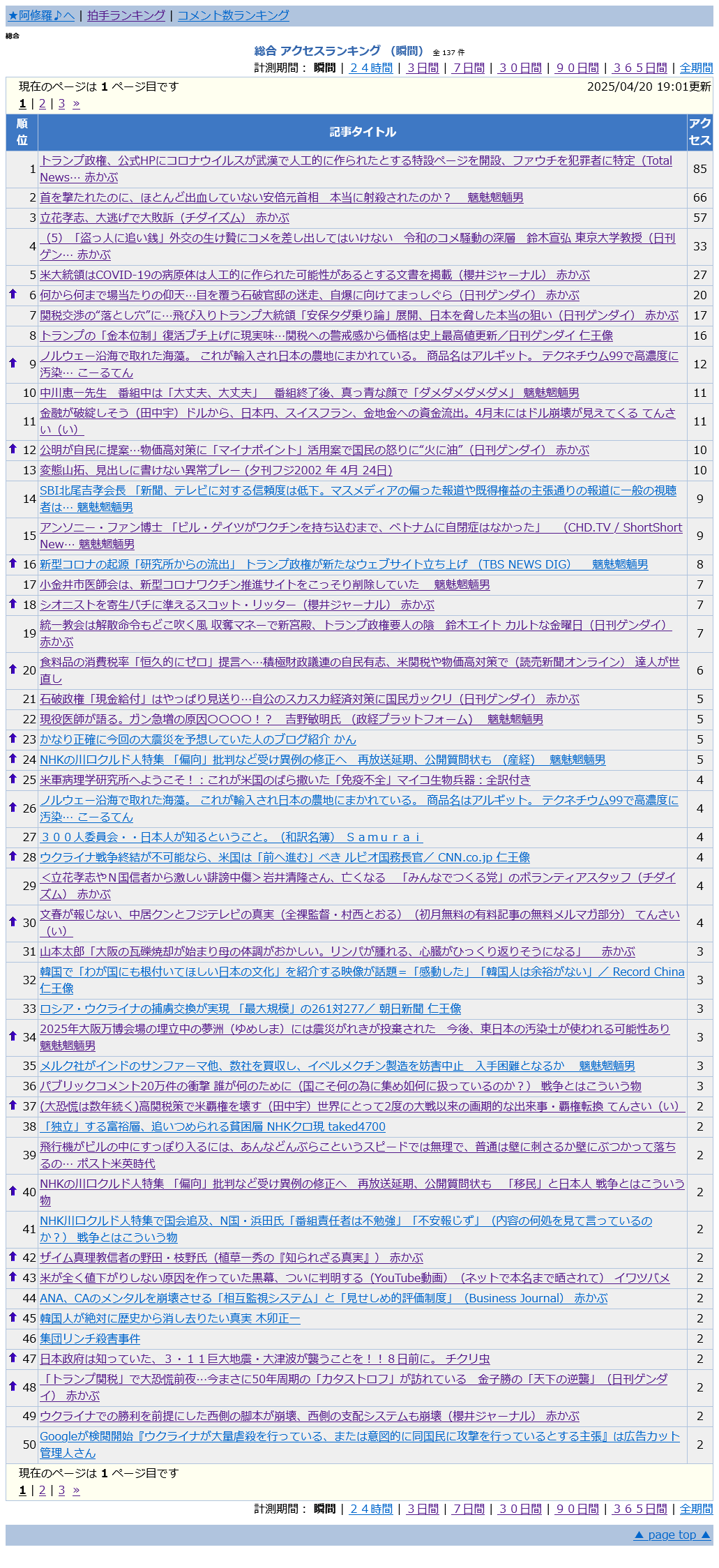Open the 拍手ランキング link
Viewport: 719px width, 1568px height.
(x=126, y=15)
